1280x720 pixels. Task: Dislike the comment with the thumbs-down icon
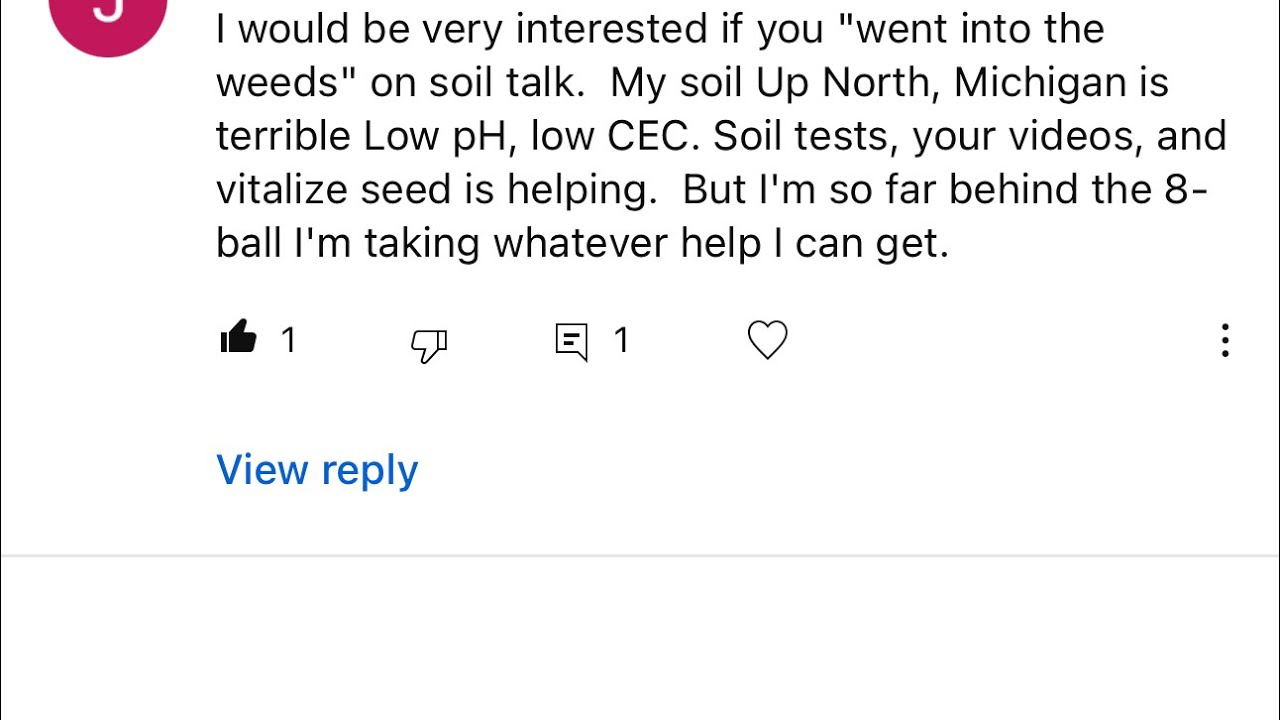pos(429,343)
